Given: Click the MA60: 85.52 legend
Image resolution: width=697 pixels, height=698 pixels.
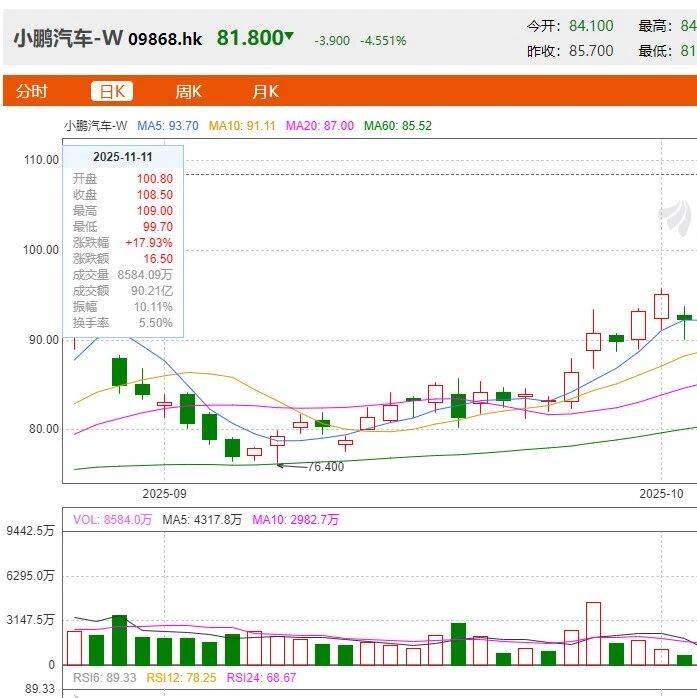Looking at the screenshot, I should (398, 126).
